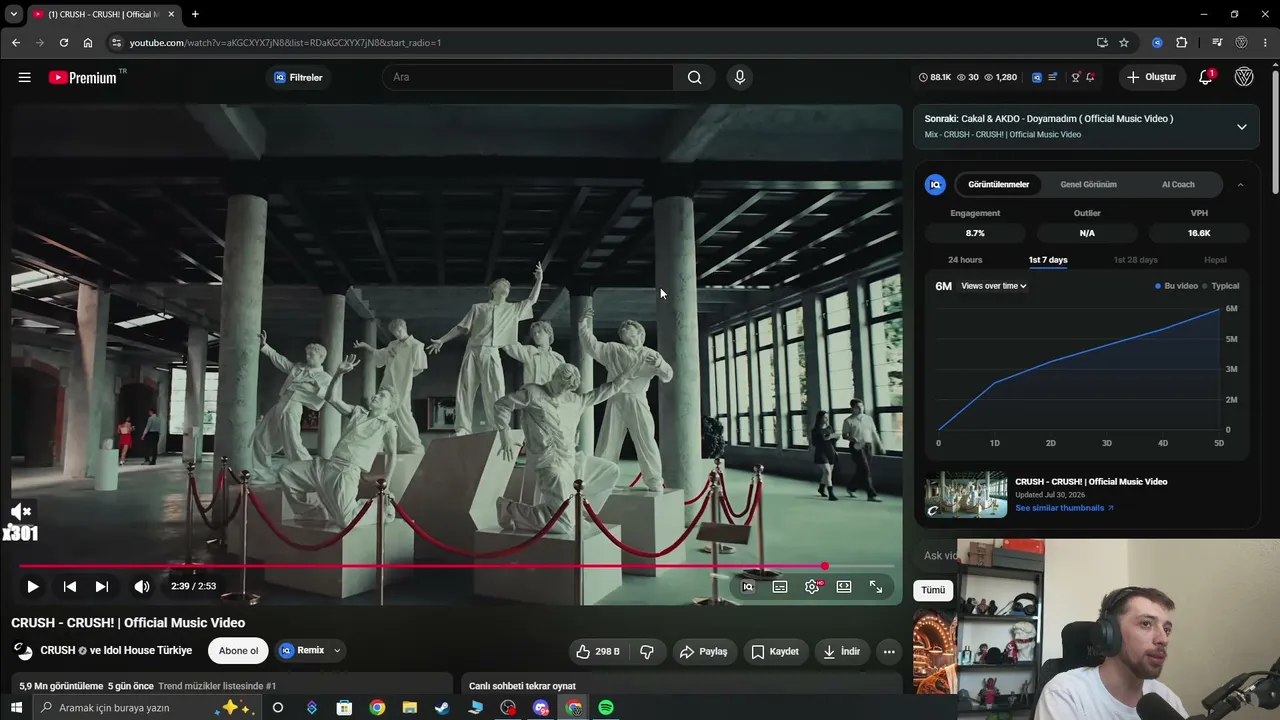Open the Chrome extensions puzzle menu
Screen dimensions: 1280x720
[x=1182, y=43]
